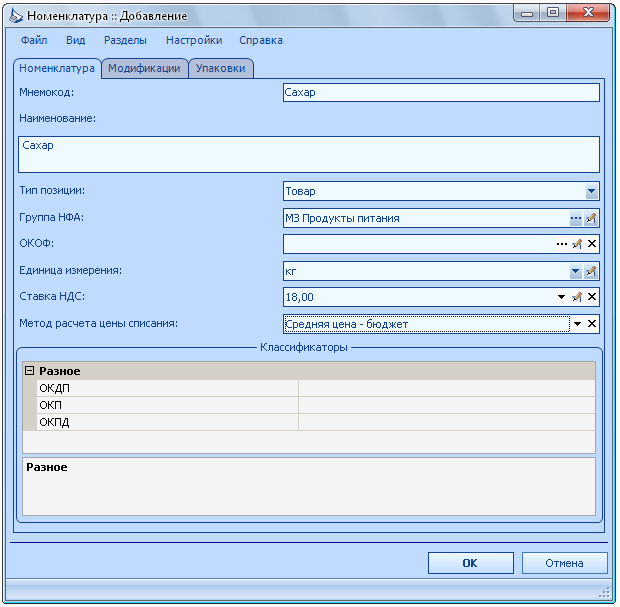Image resolution: width=620 pixels, height=607 pixels.
Task: Confirm with the OK button
Action: point(471,563)
